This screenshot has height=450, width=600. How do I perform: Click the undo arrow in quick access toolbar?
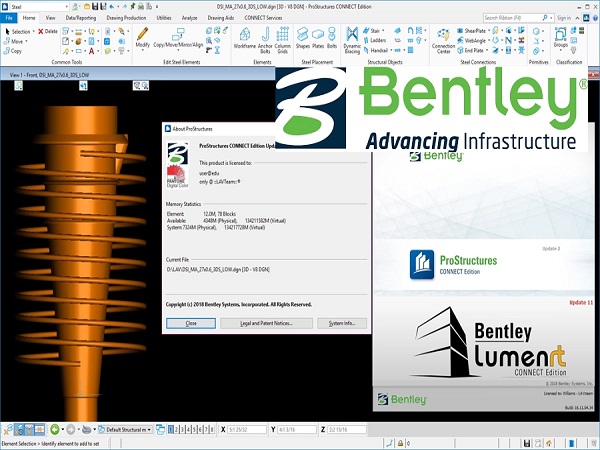pos(111,7)
